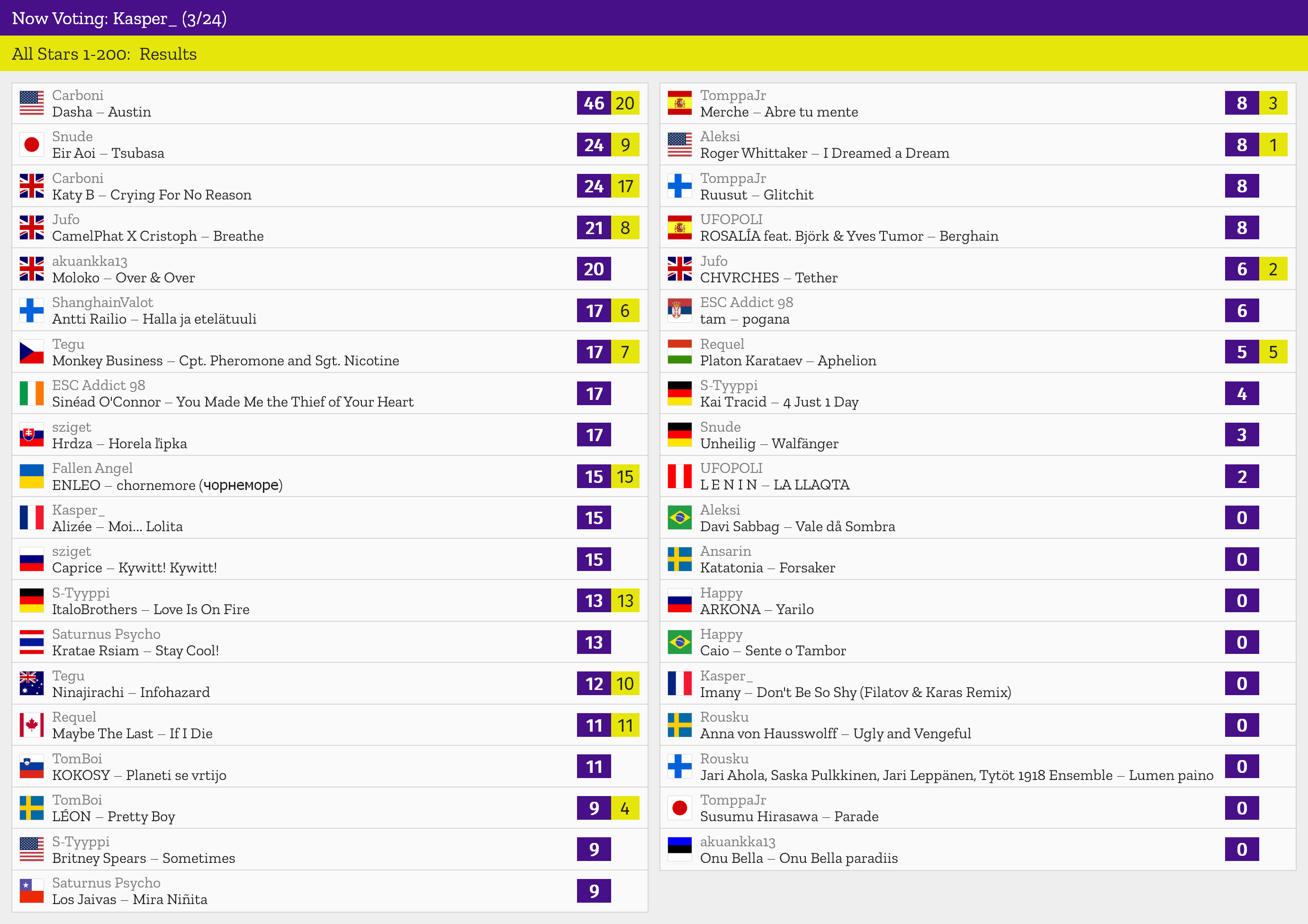Image resolution: width=1308 pixels, height=924 pixels.
Task: Click the purple 46 total score for Dasha
Action: [x=594, y=103]
